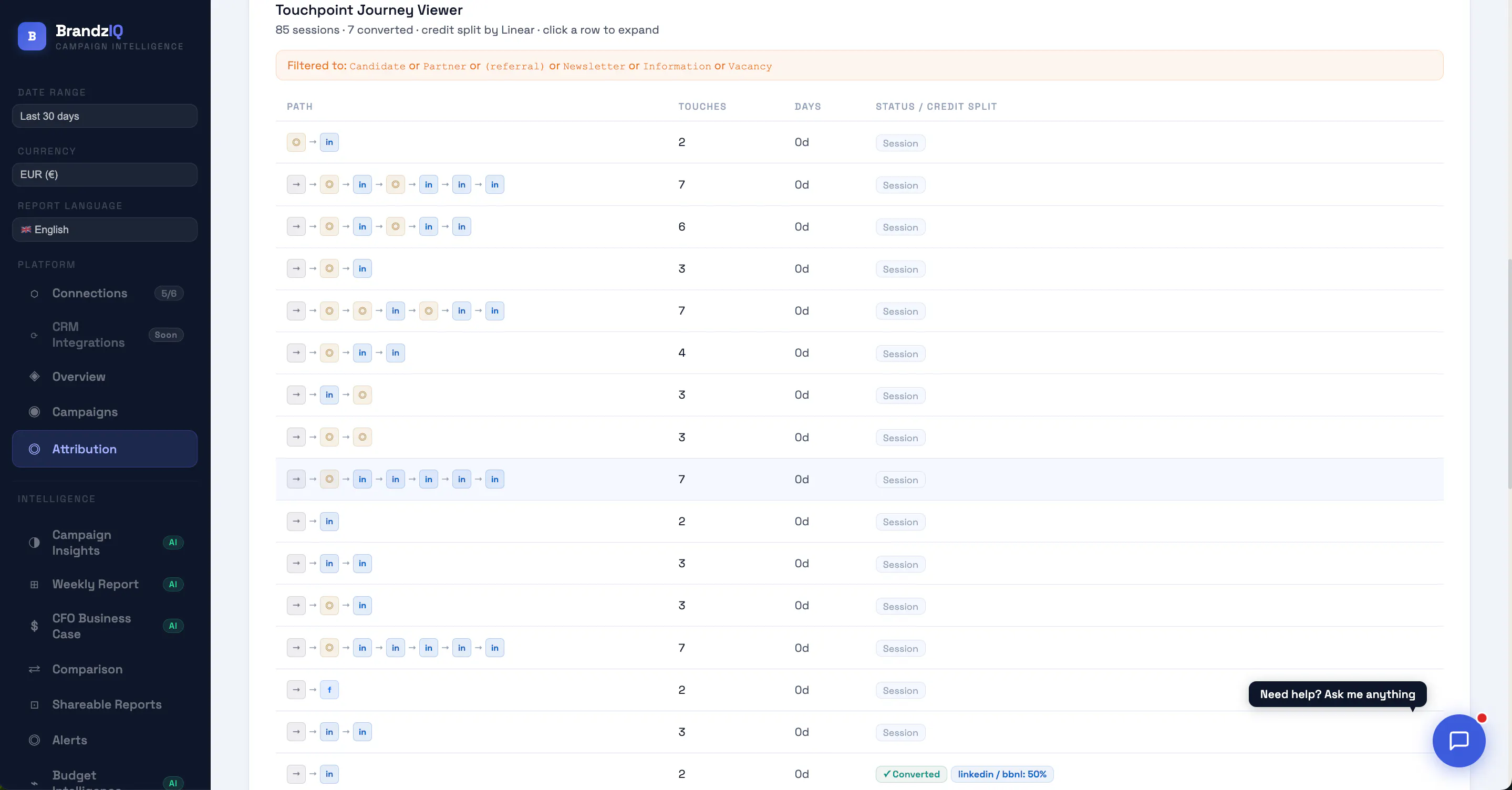The image size is (1512, 790).
Task: Click the linkedin / bbnl: 50% credit badge
Action: point(1002,774)
